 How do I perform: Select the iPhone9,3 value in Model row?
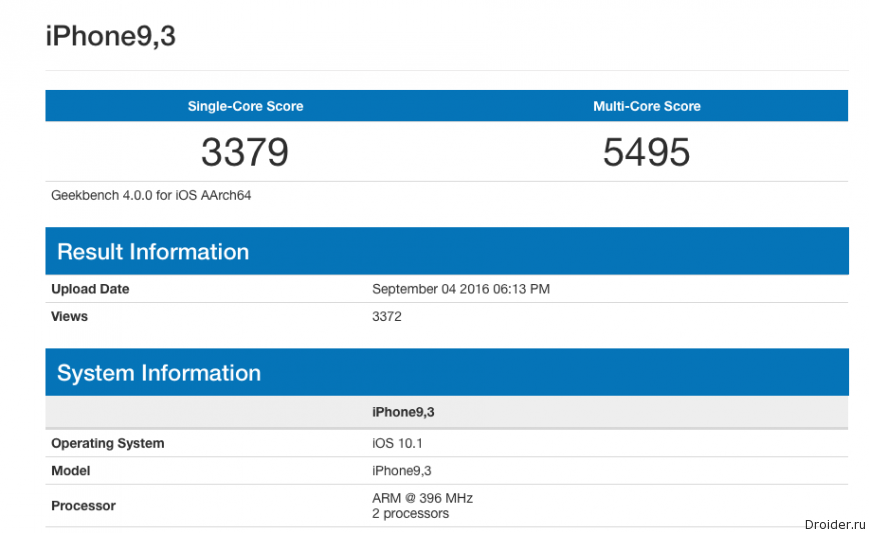click(x=401, y=471)
